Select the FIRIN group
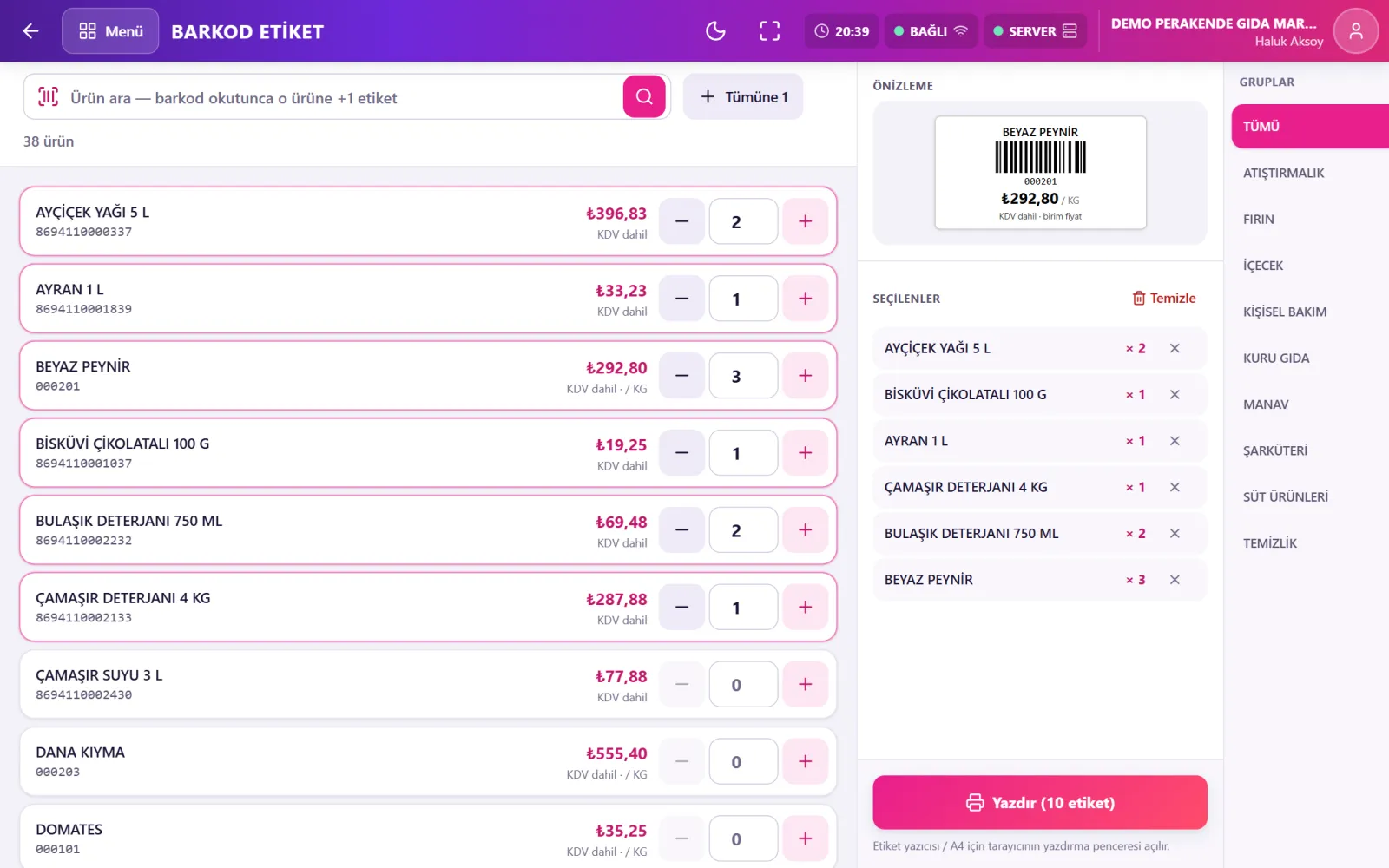Image resolution: width=1389 pixels, height=868 pixels. click(1310, 219)
